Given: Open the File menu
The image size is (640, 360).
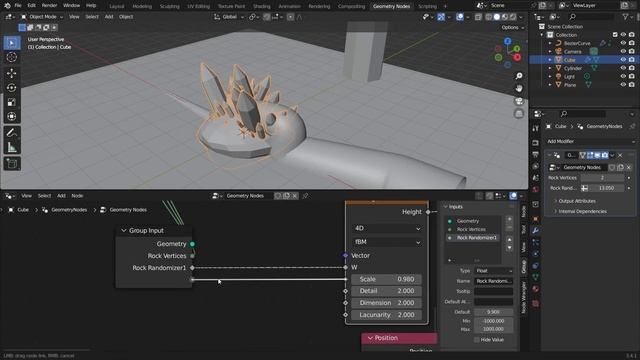Looking at the screenshot, I should (x=18, y=6).
